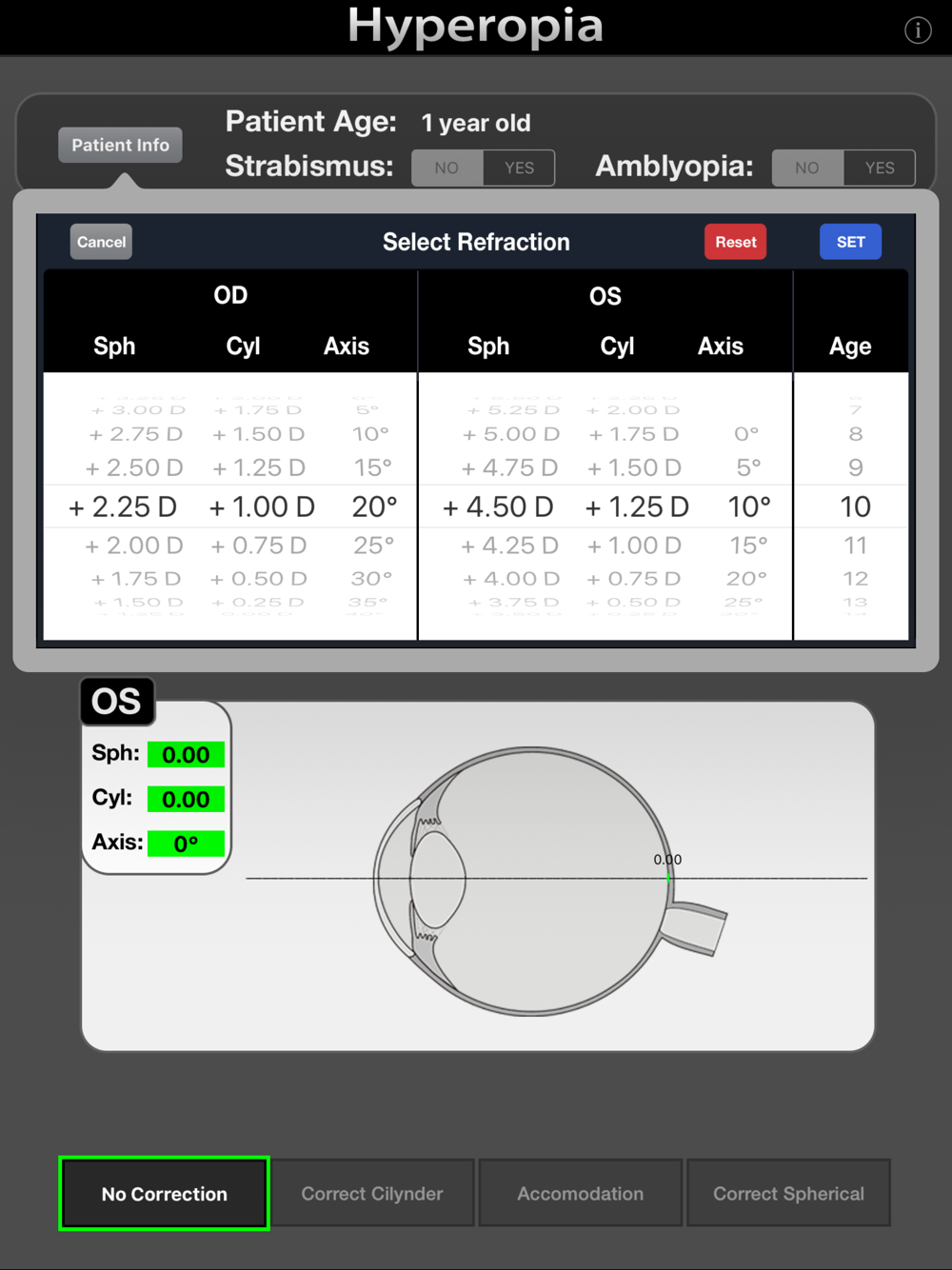Viewport: 952px width, 1270px height.
Task: Select OD axis 25° in picker
Action: pyautogui.click(x=373, y=546)
